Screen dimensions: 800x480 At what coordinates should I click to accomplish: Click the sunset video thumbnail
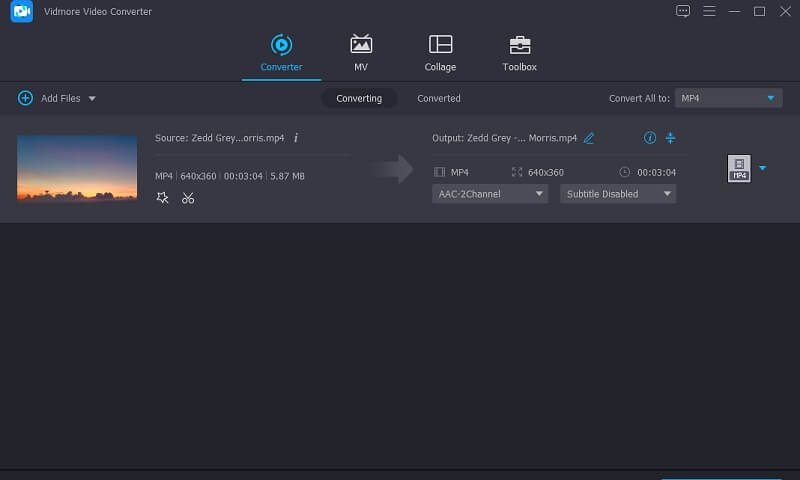77,169
